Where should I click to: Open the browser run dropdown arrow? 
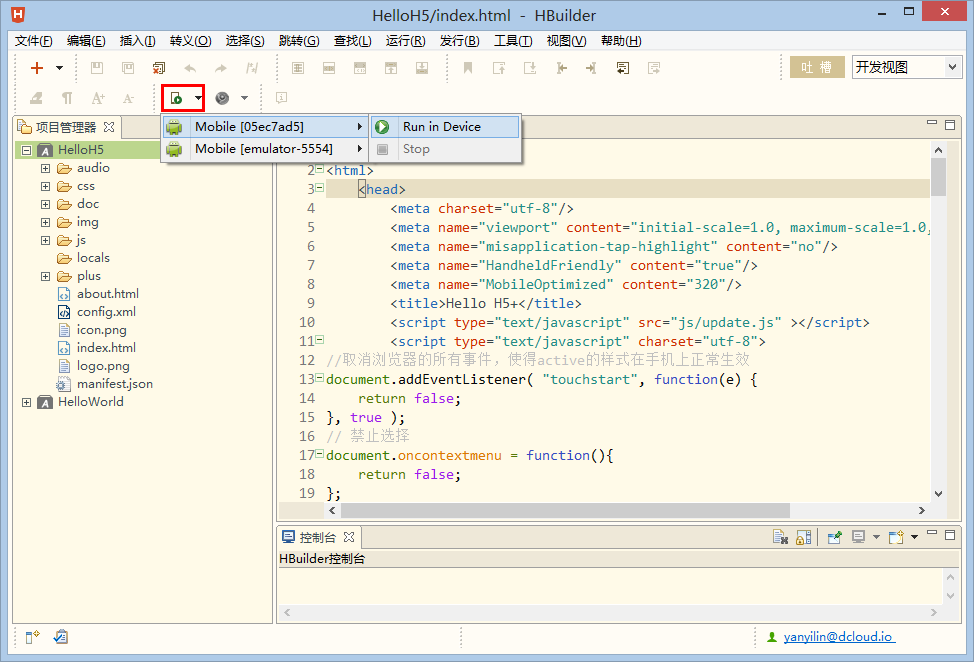tap(244, 98)
